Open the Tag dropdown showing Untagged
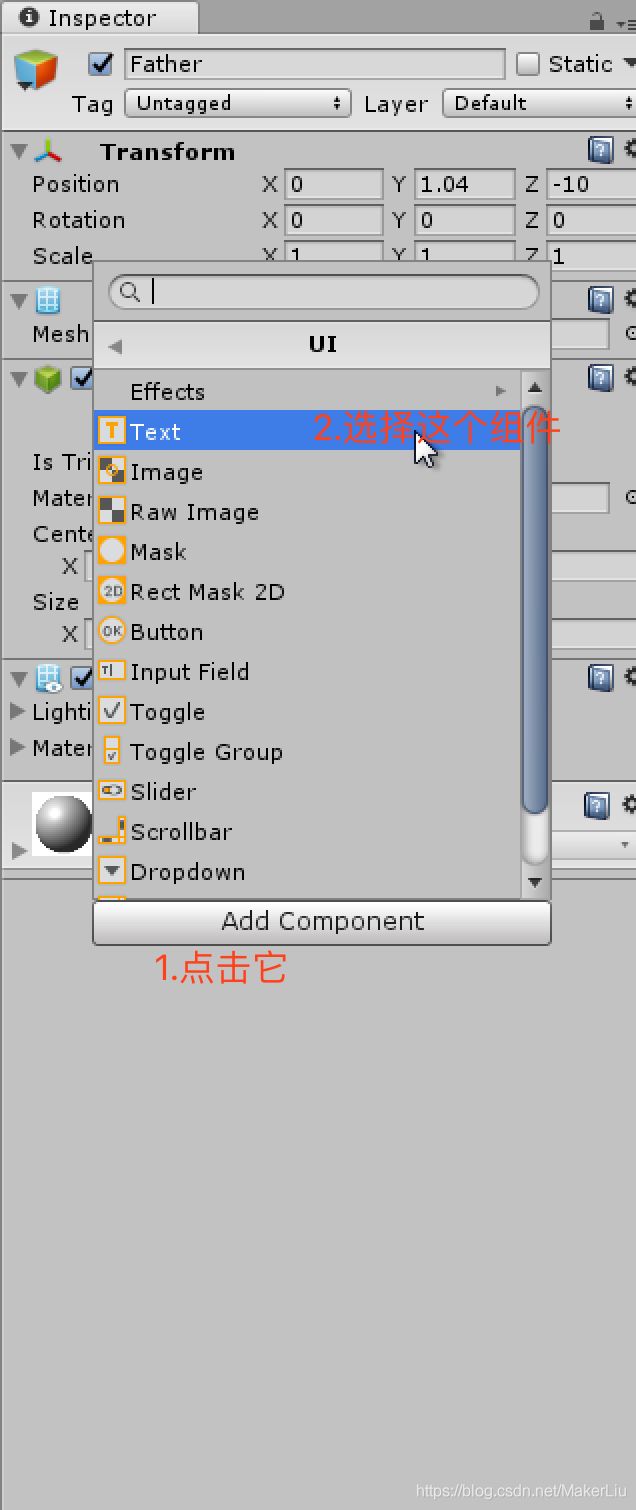The width and height of the screenshot is (636, 1510). pyautogui.click(x=238, y=103)
